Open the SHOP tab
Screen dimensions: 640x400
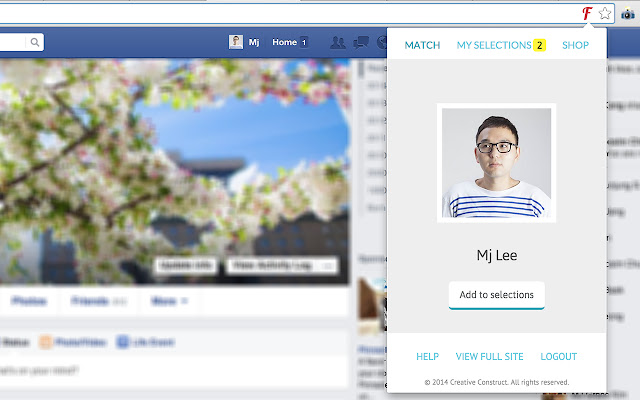[x=576, y=45]
